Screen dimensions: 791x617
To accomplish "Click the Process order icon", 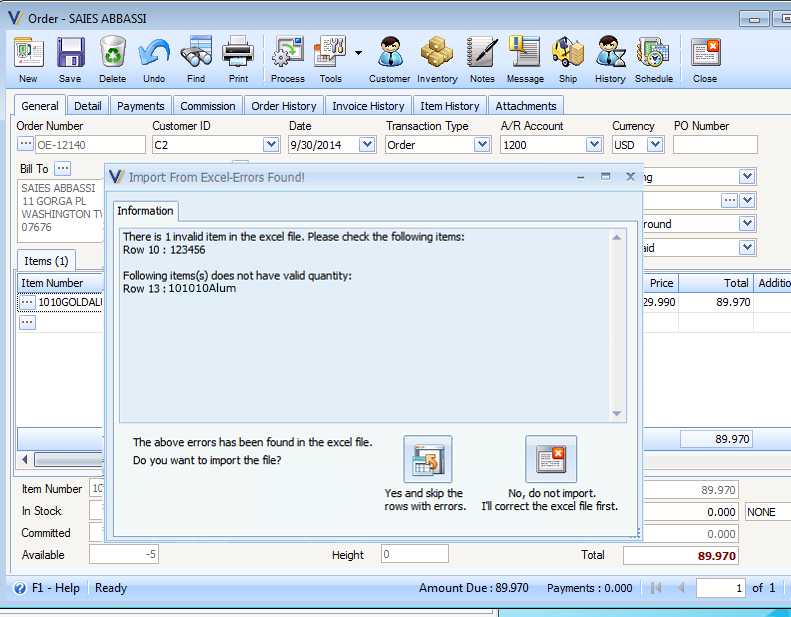I will click(x=288, y=52).
